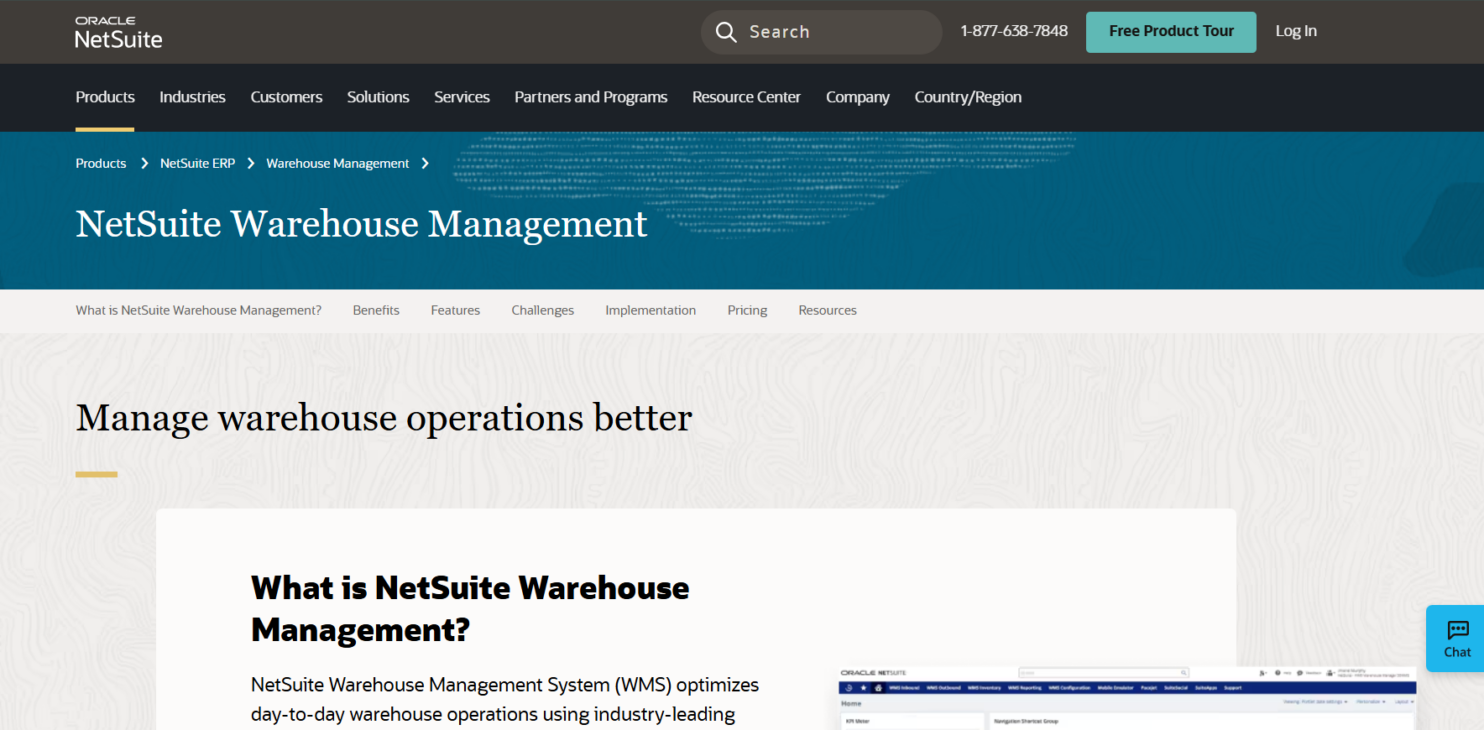This screenshot has height=730, width=1484.
Task: Open the Country/Region dropdown
Action: pos(967,97)
